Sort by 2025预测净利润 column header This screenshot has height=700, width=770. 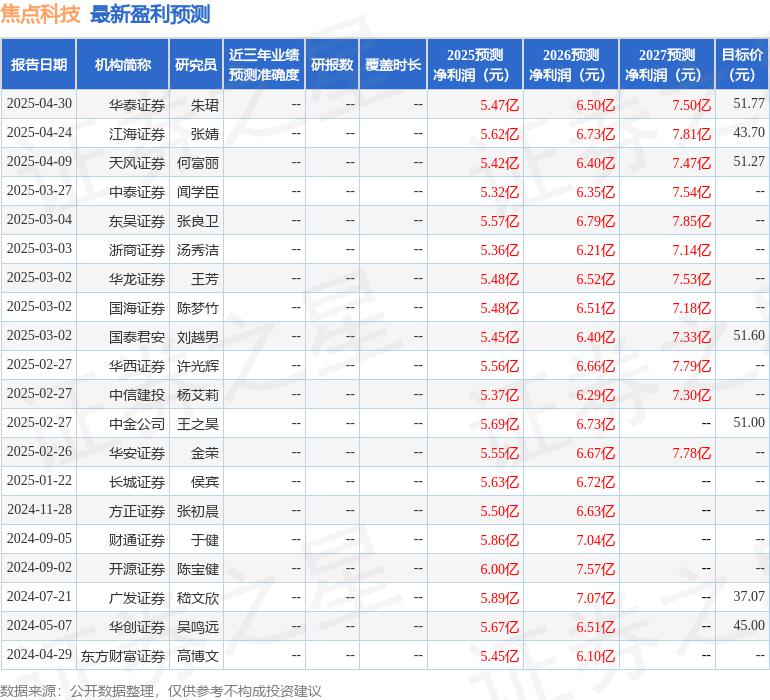point(475,65)
